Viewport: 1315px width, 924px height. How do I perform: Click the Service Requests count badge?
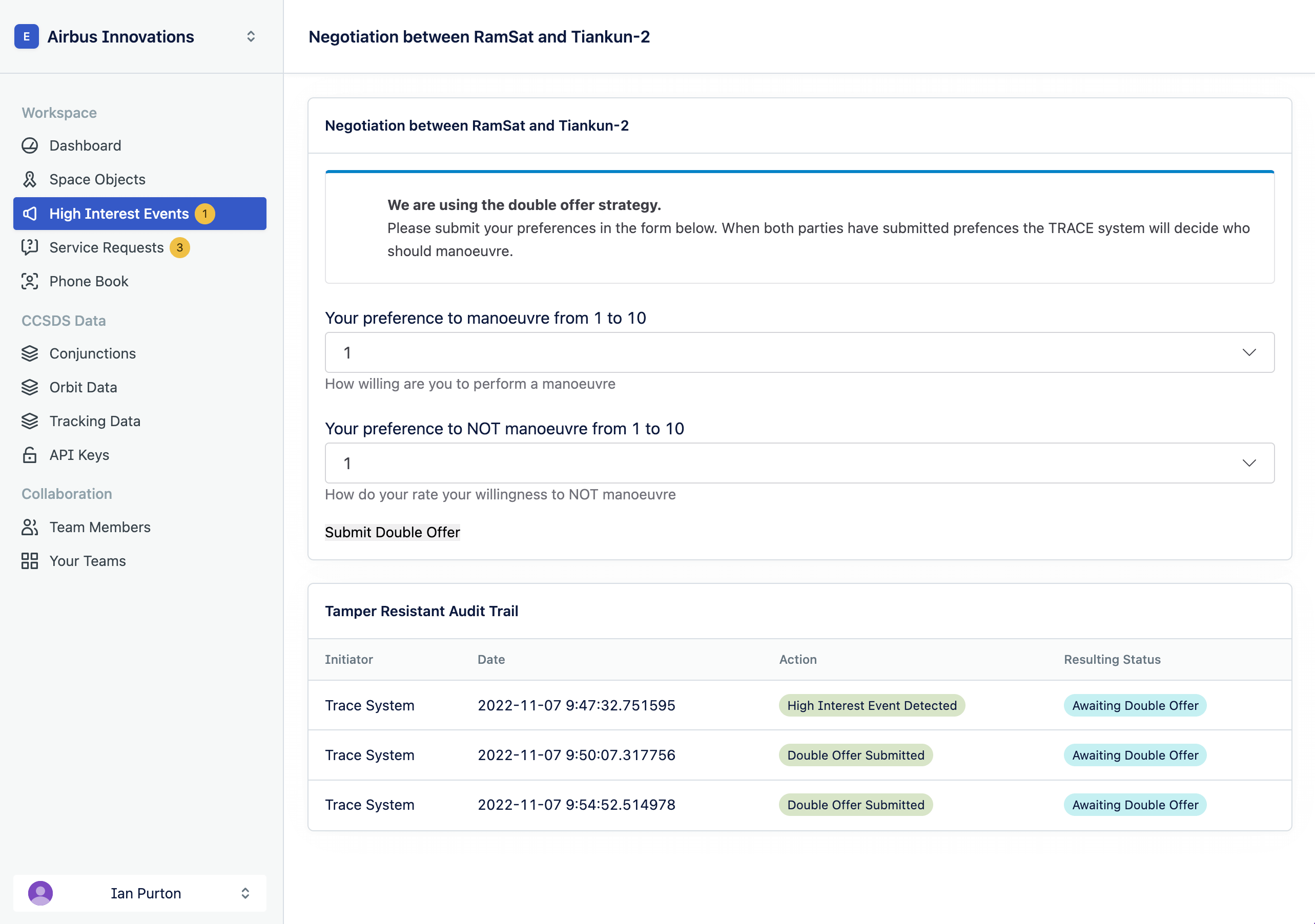[x=180, y=247]
